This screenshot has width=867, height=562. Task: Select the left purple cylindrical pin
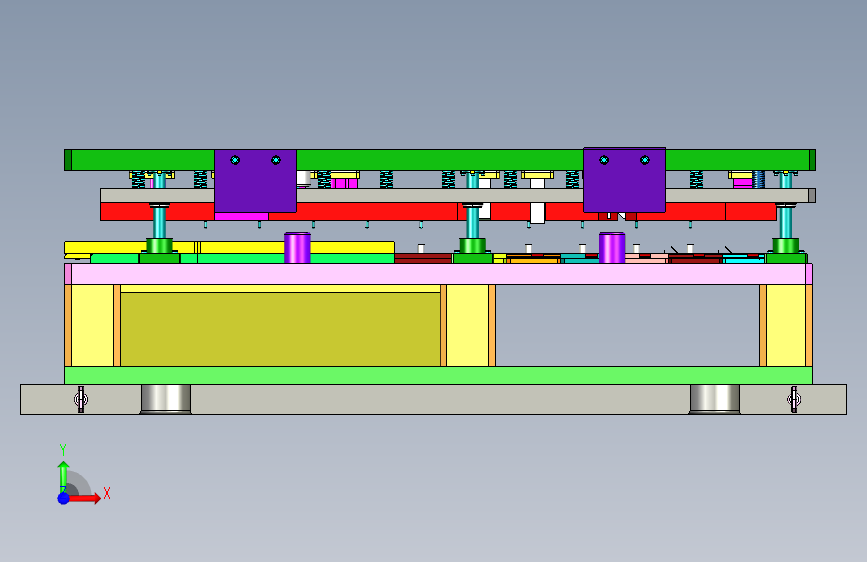tap(297, 248)
